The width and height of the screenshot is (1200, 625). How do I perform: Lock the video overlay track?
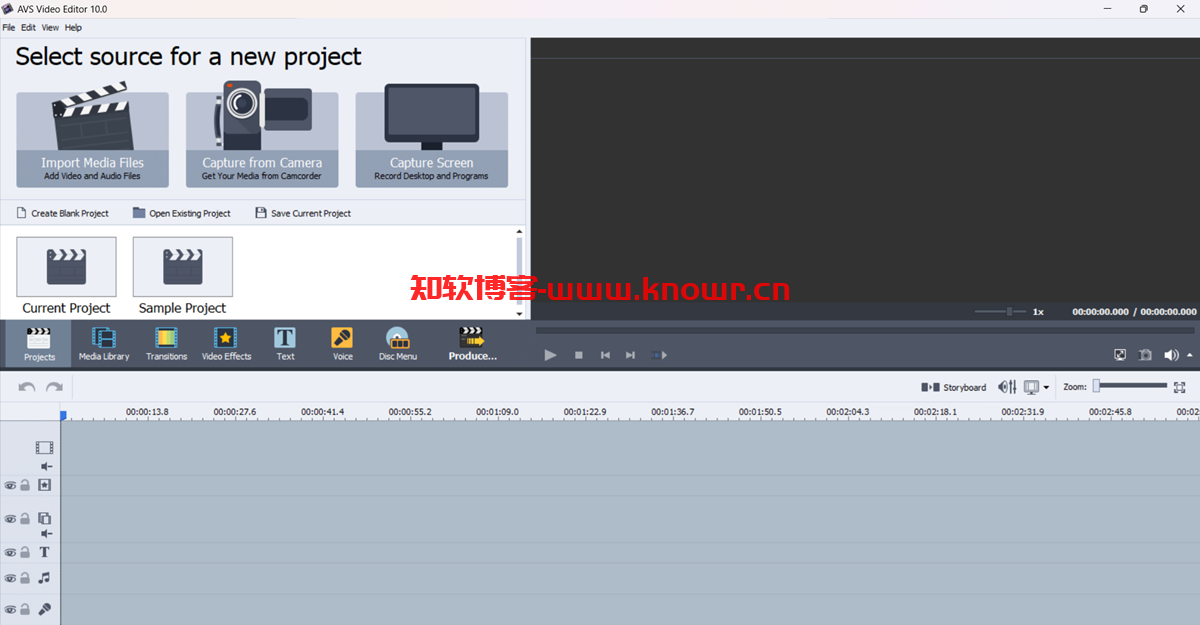coord(25,519)
